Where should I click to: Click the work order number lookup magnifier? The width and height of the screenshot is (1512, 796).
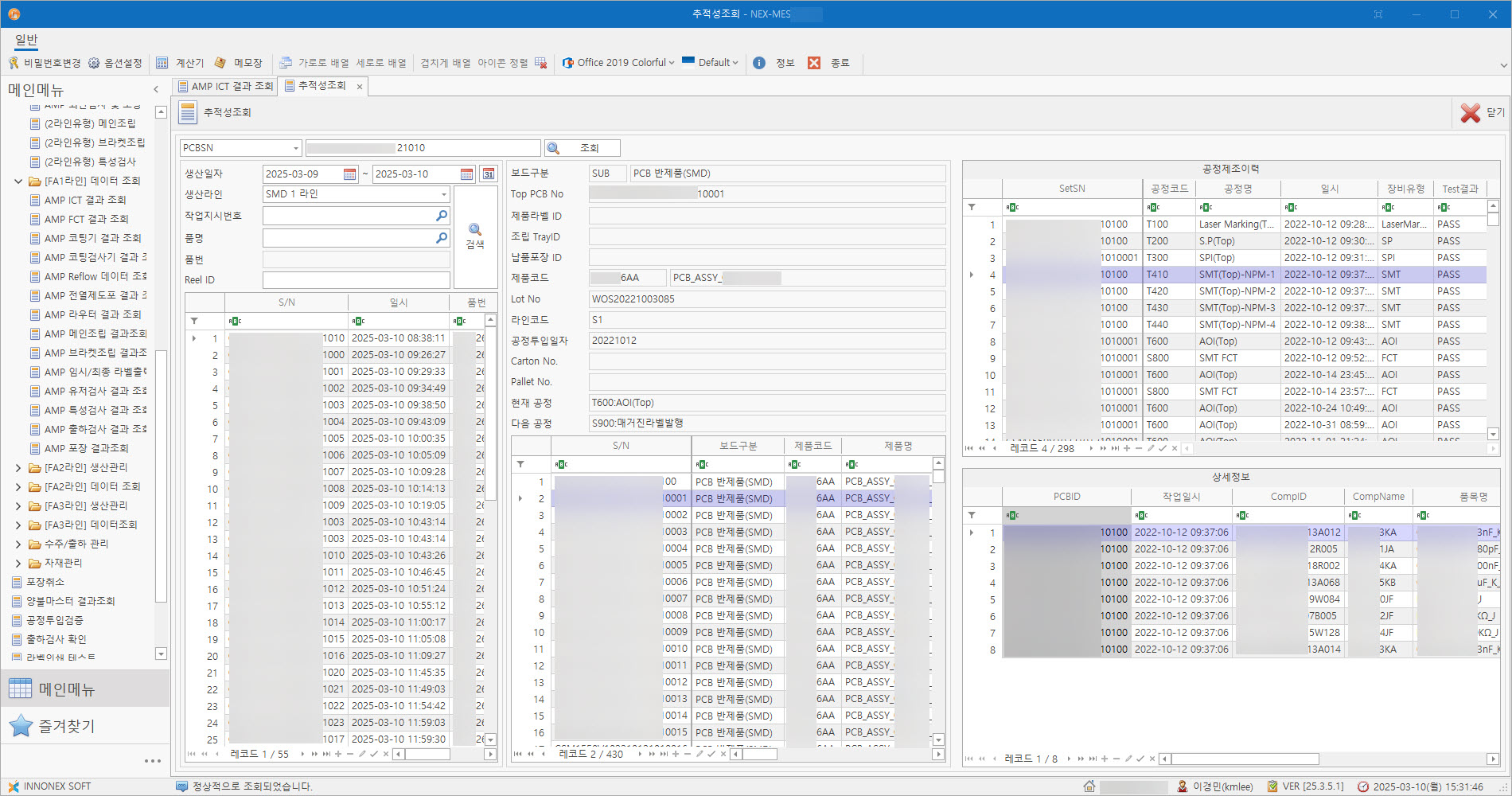click(x=442, y=216)
